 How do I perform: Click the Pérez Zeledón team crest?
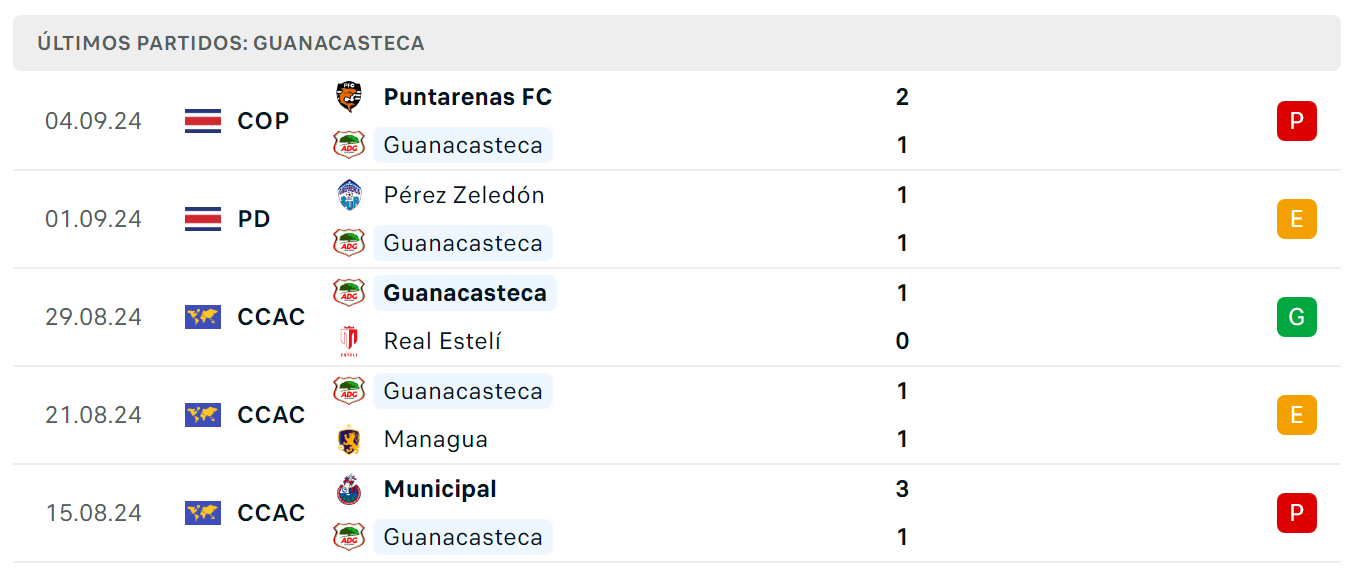pyautogui.click(x=349, y=195)
